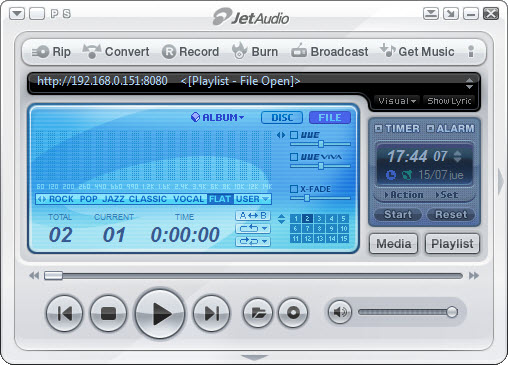Toggle the first BBE checkbox
Image resolution: width=508 pixels, height=365 pixels.
pos(294,135)
